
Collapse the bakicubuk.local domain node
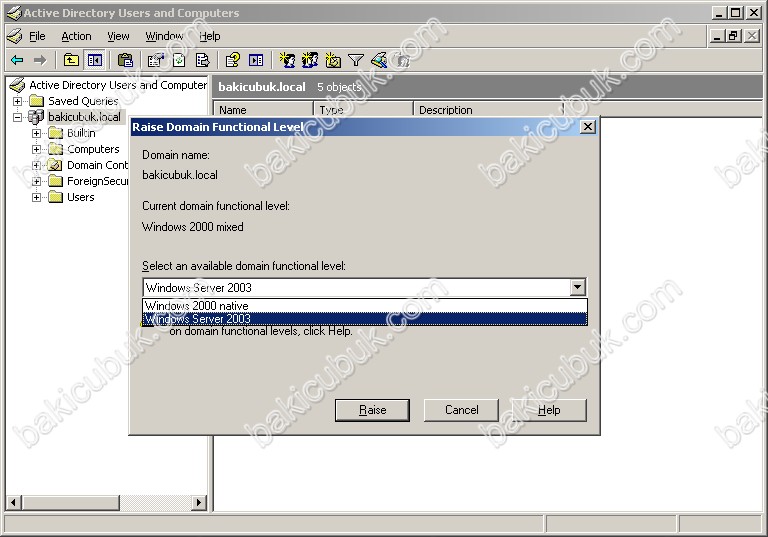[x=18, y=118]
